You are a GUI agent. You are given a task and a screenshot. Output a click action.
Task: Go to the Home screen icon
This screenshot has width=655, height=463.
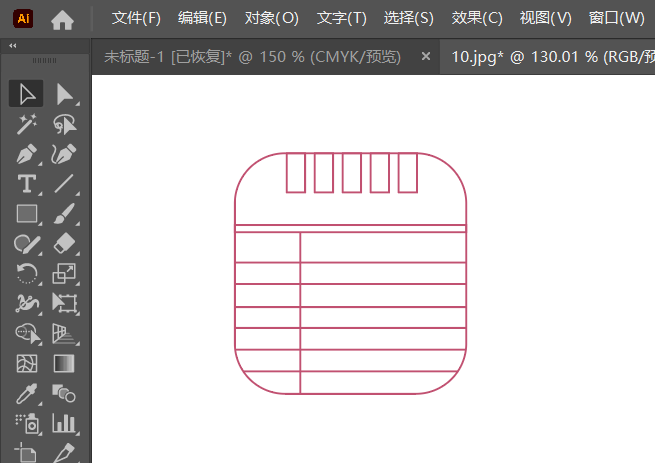tap(62, 19)
